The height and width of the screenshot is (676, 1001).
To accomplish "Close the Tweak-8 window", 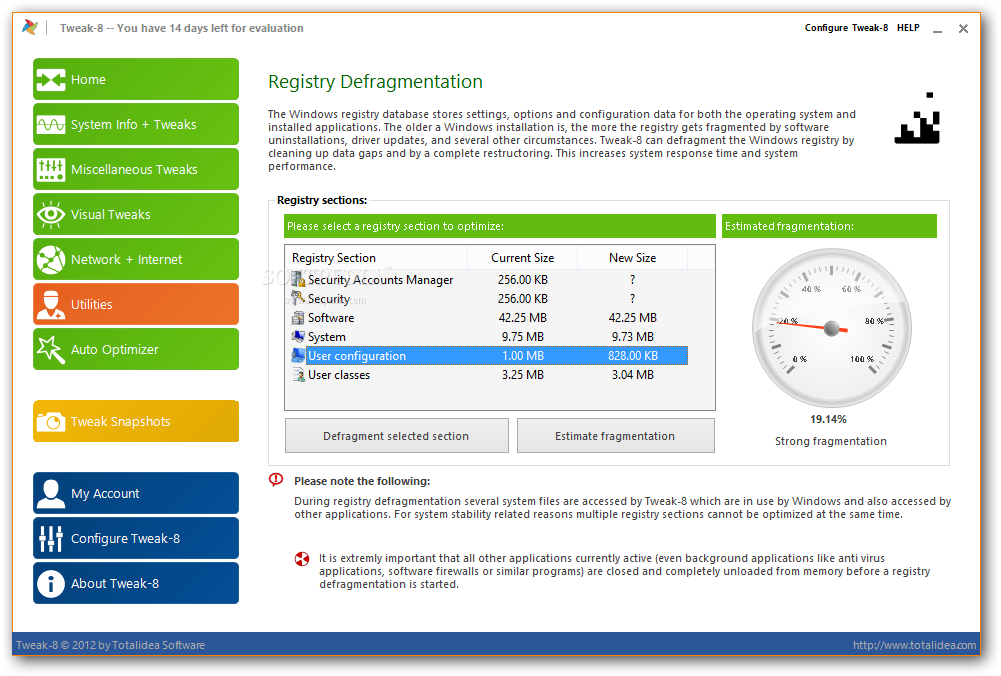I will (x=963, y=29).
